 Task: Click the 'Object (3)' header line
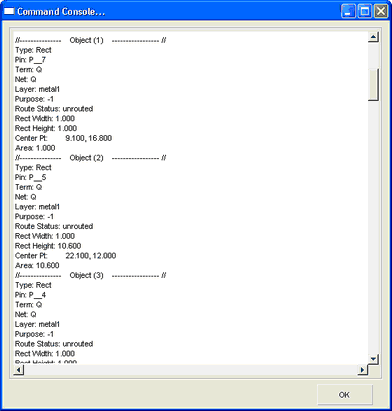tap(91, 275)
